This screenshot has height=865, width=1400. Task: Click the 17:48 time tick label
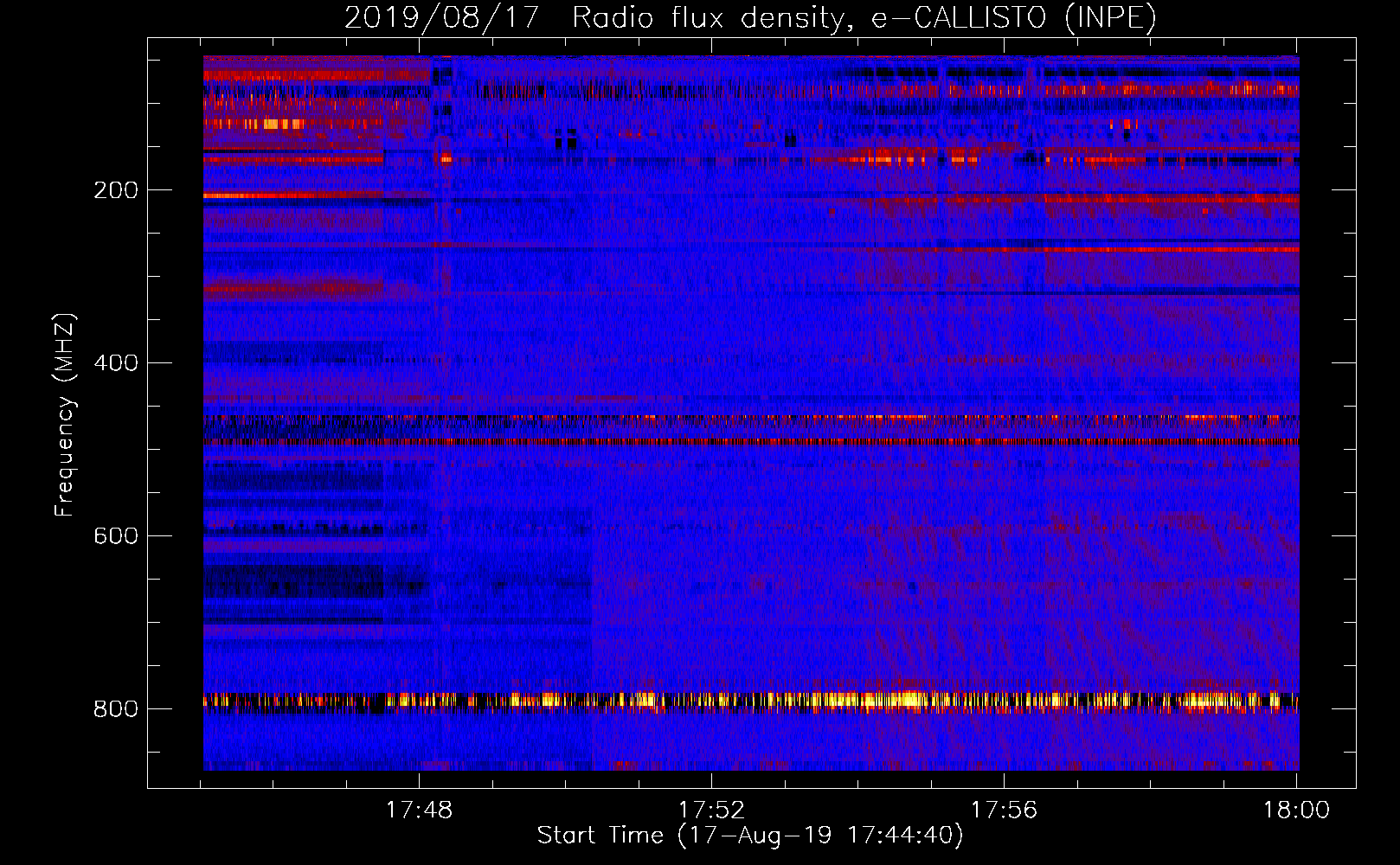419,811
